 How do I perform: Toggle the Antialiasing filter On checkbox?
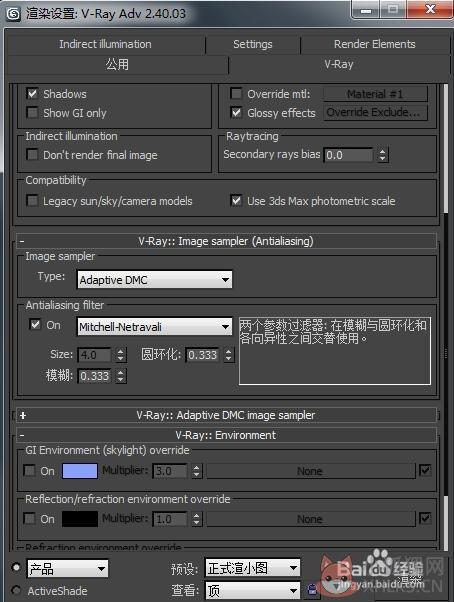[35, 325]
